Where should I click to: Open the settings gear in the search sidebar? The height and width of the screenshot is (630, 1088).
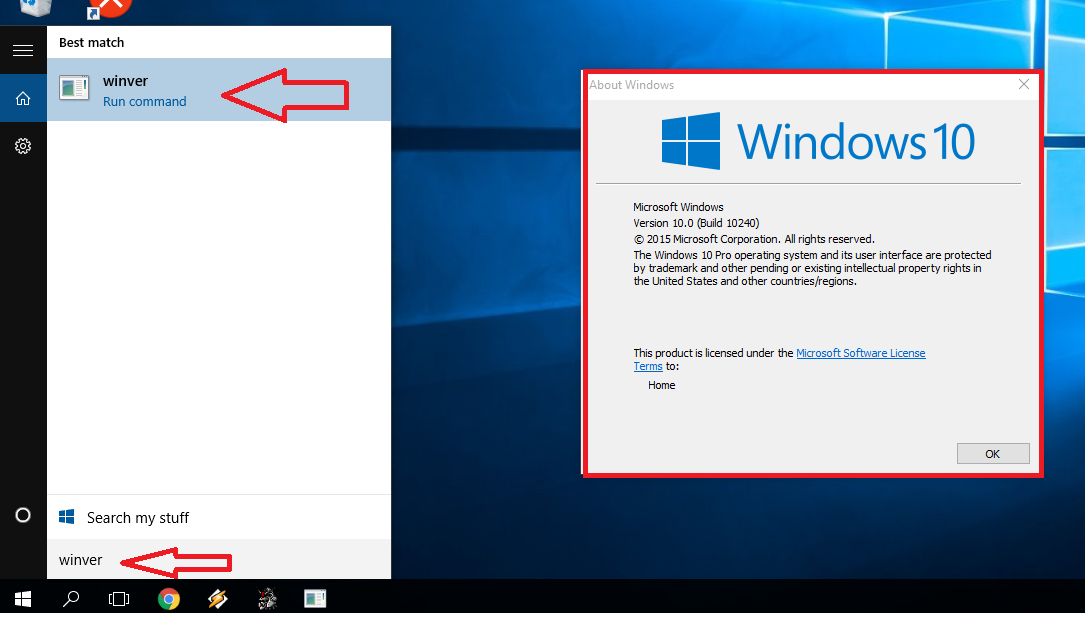23,146
